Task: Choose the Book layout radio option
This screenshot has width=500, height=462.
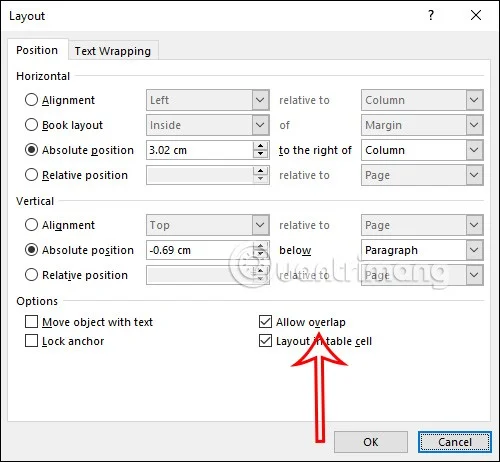Action: (x=31, y=125)
